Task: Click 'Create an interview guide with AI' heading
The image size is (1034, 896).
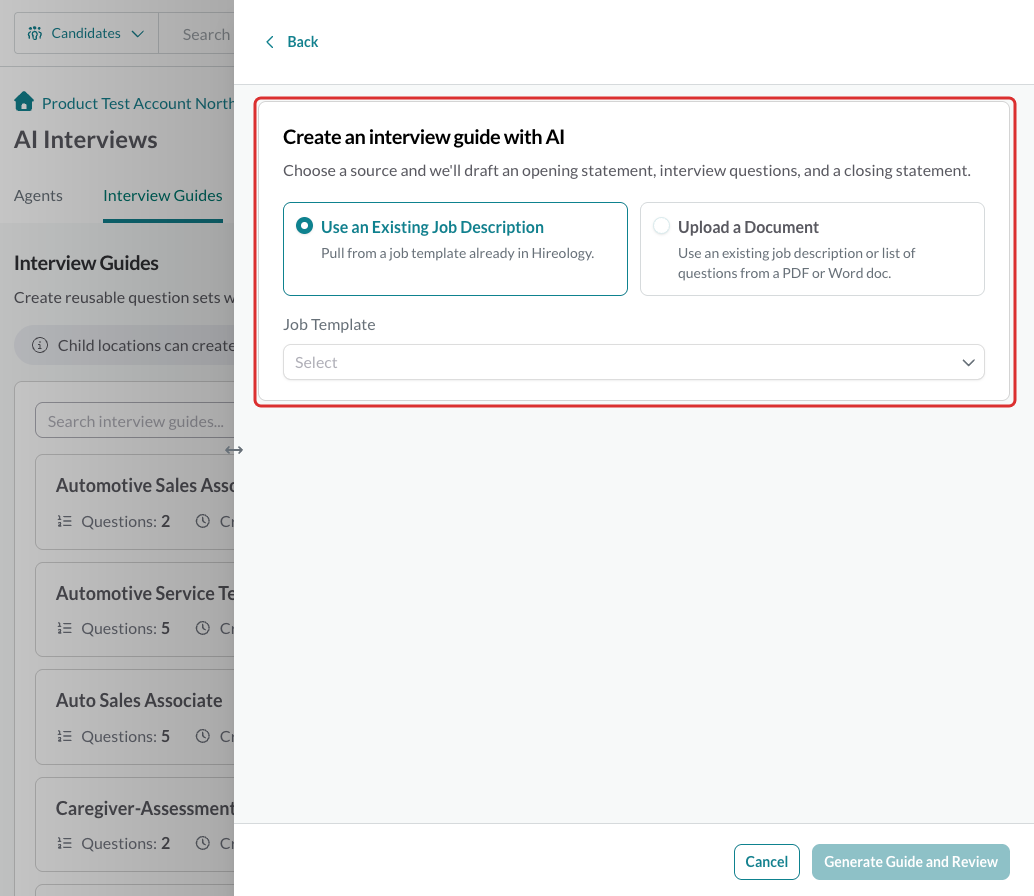Action: pyautogui.click(x=424, y=137)
